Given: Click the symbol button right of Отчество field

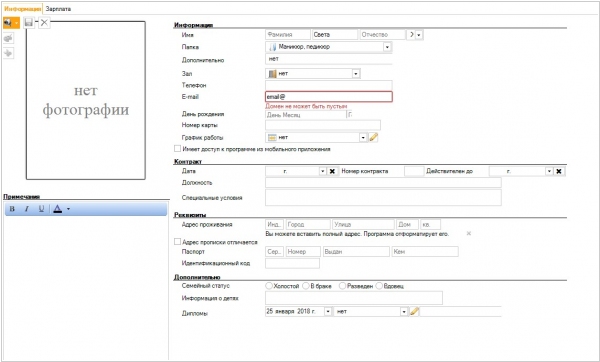Looking at the screenshot, I should [411, 34].
